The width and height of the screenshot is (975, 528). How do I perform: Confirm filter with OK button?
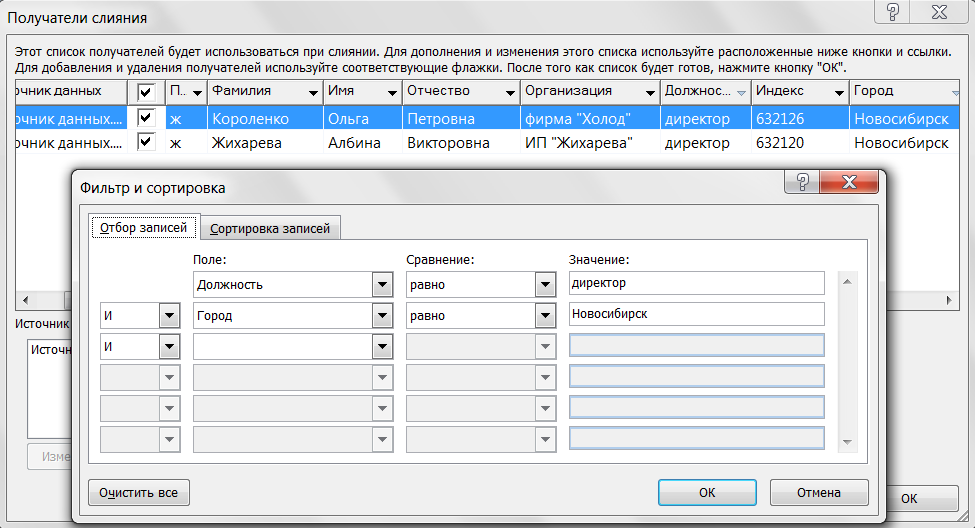[707, 493]
